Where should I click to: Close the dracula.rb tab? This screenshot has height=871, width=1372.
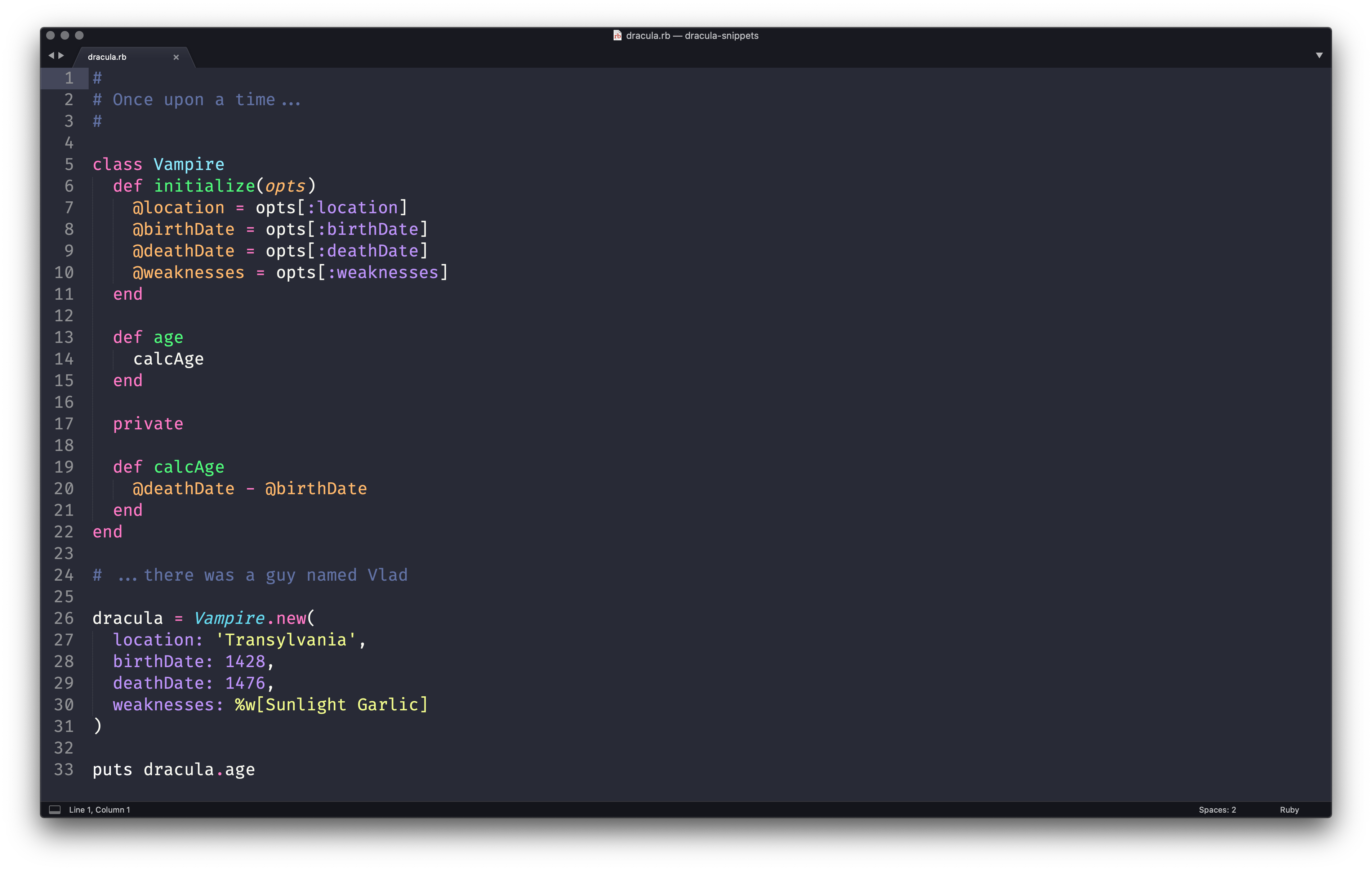point(176,57)
